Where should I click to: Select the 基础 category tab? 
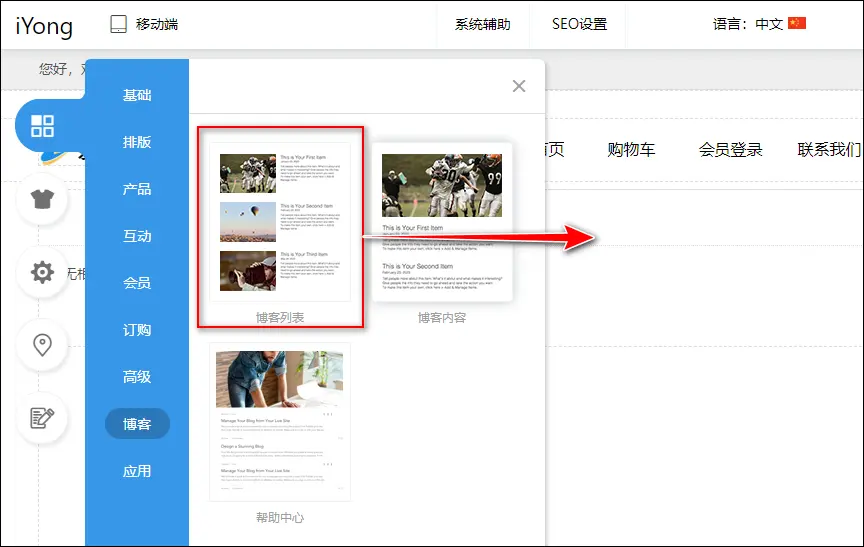pyautogui.click(x=137, y=95)
